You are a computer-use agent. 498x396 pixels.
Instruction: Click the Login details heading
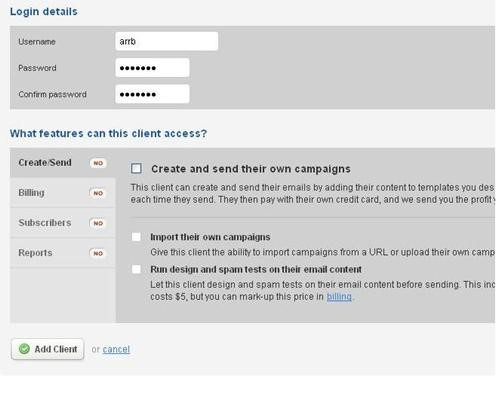coord(44,12)
